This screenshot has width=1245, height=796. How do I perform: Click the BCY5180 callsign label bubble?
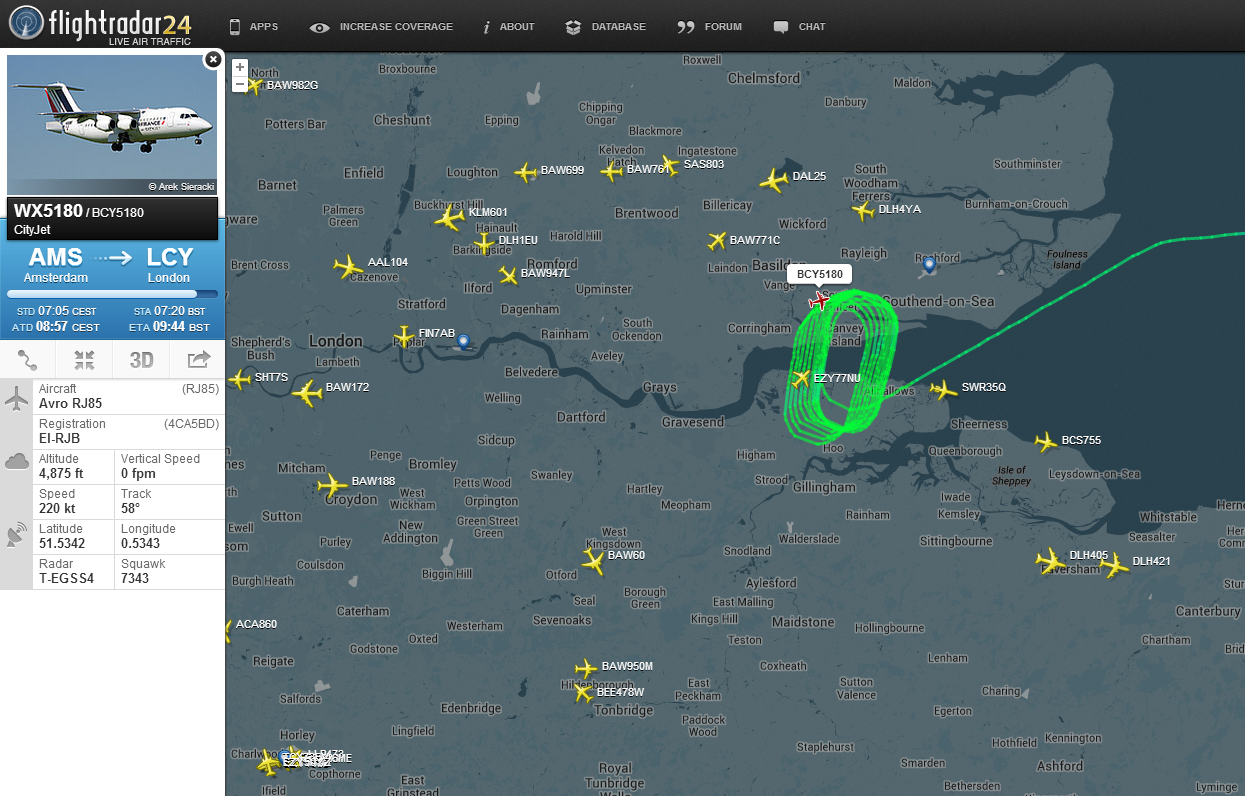820,274
